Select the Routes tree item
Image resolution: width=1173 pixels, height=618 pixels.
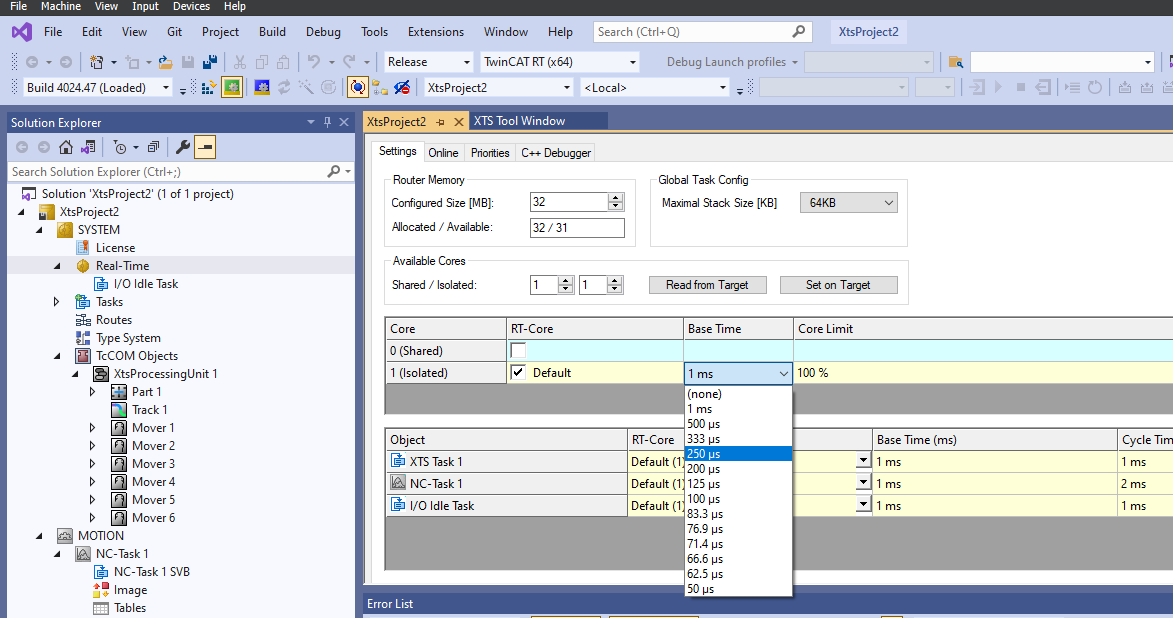(114, 319)
